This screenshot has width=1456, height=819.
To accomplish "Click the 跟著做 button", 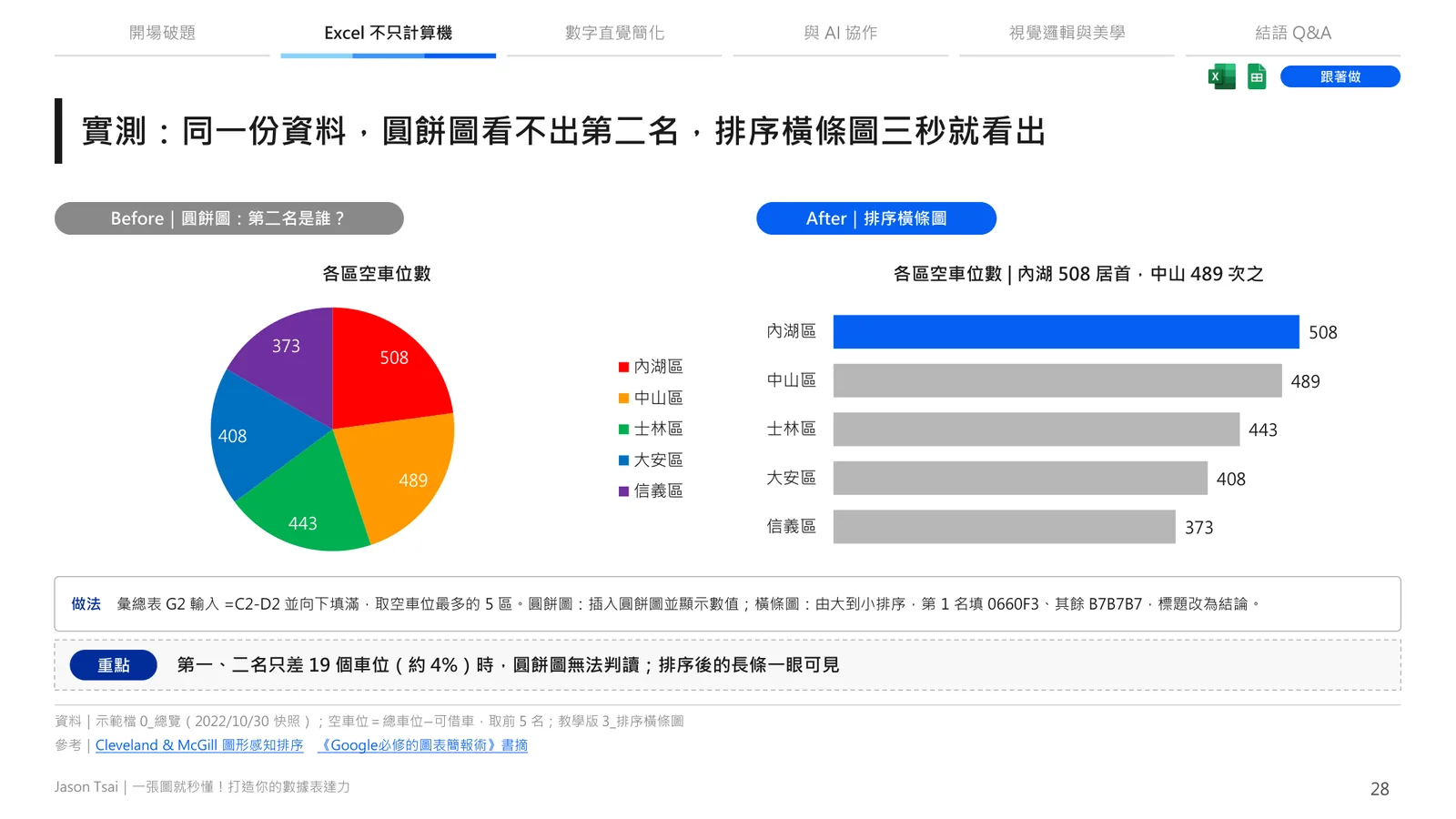I will (1340, 76).
